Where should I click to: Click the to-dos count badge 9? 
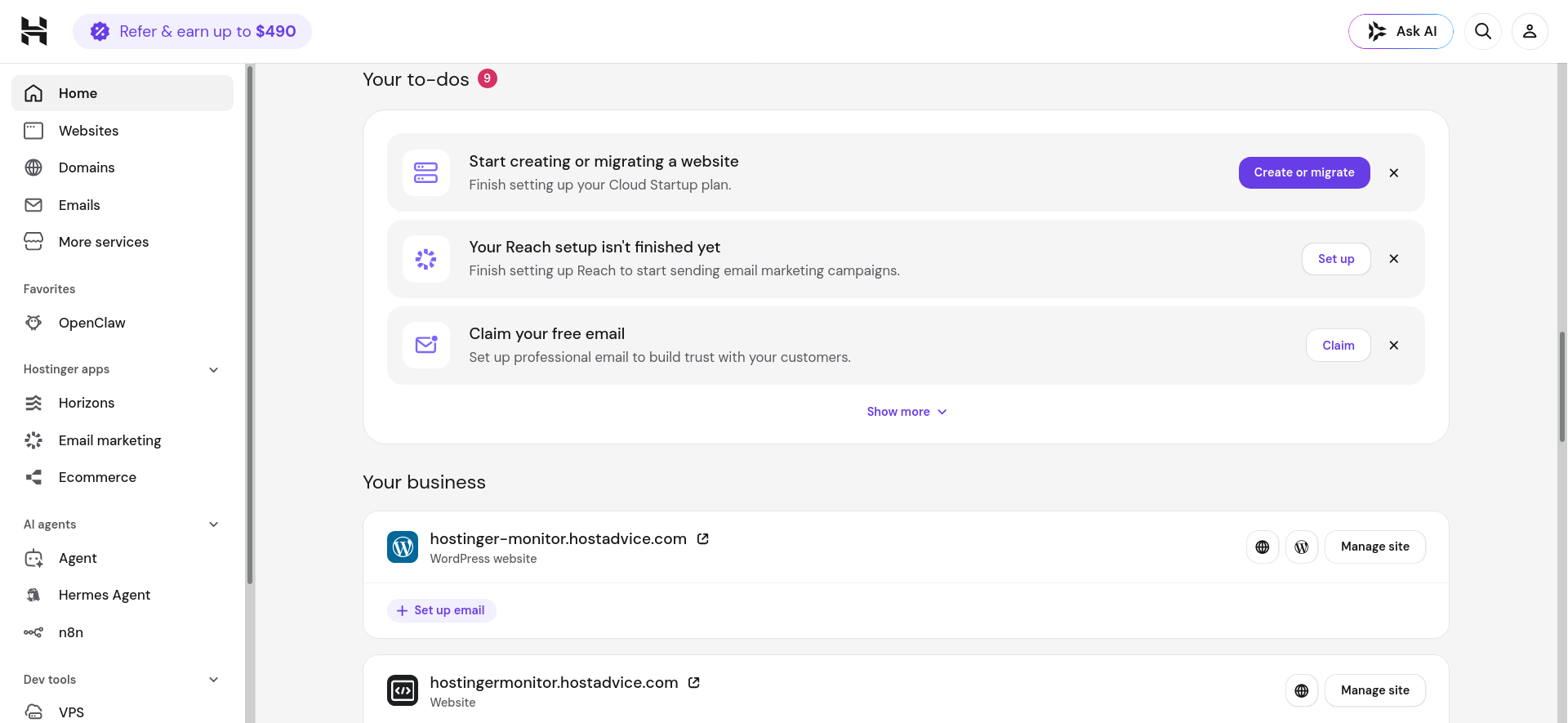(x=488, y=78)
